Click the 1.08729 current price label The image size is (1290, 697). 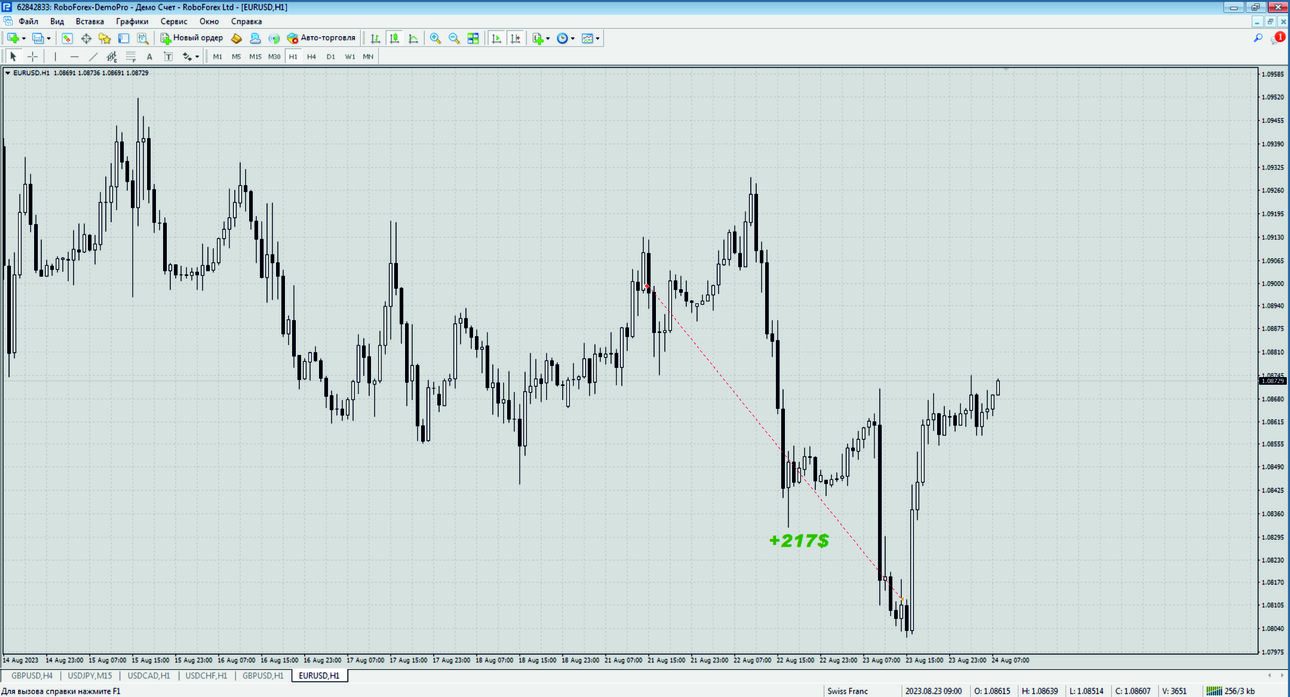1273,381
